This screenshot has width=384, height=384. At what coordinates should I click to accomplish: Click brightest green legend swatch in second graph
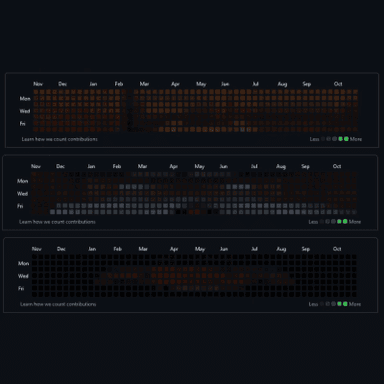coord(345,222)
